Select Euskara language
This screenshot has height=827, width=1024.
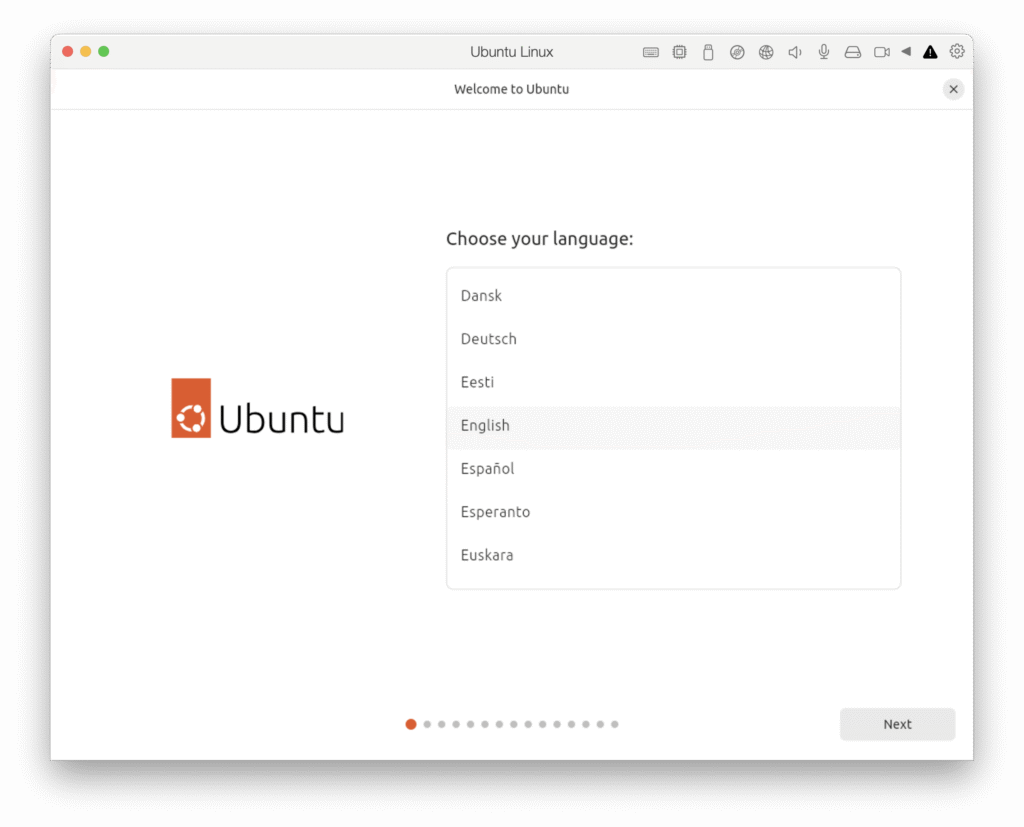(x=673, y=555)
